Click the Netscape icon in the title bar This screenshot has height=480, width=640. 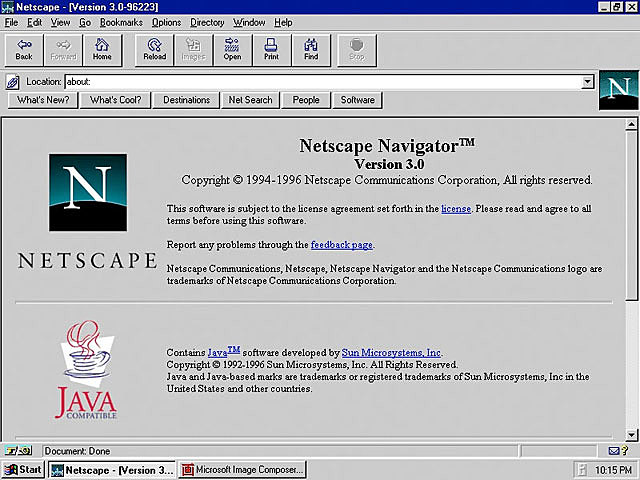pyautogui.click(x=7, y=7)
